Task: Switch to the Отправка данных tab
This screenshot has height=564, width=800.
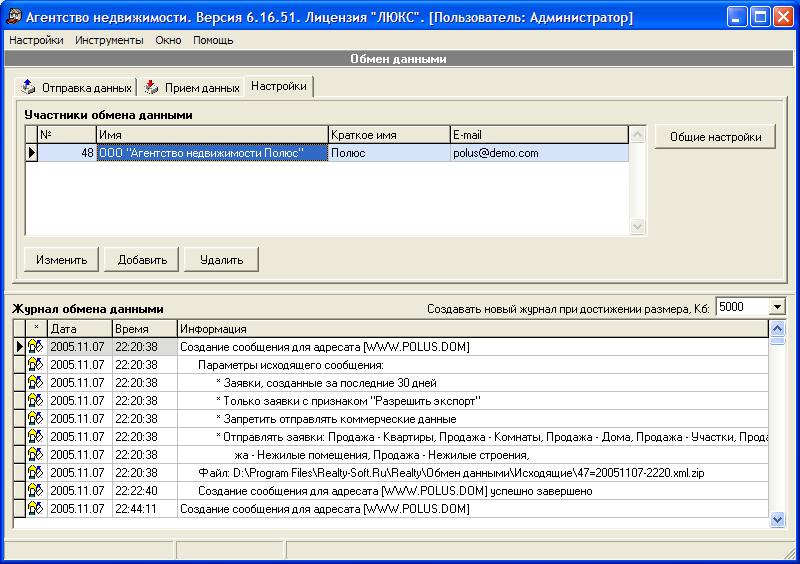Action: [x=76, y=87]
